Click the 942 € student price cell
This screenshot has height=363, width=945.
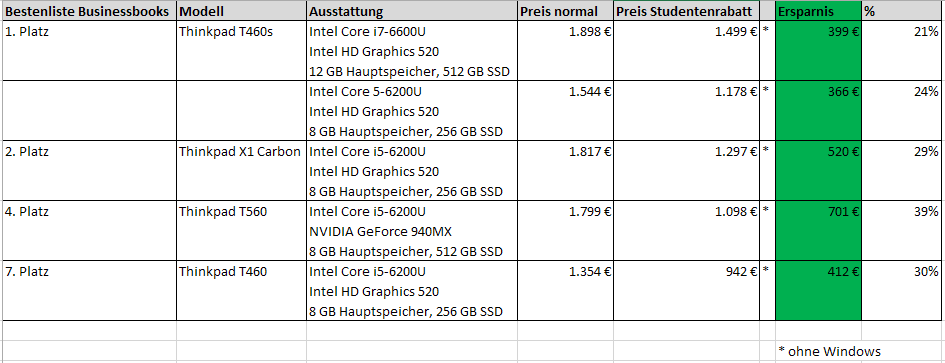[x=687, y=271]
